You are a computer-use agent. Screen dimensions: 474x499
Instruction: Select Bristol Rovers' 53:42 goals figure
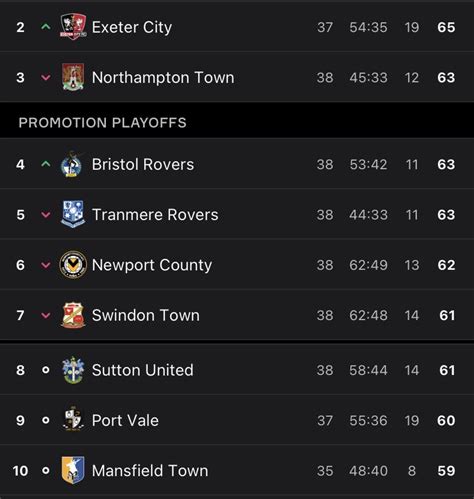click(368, 165)
